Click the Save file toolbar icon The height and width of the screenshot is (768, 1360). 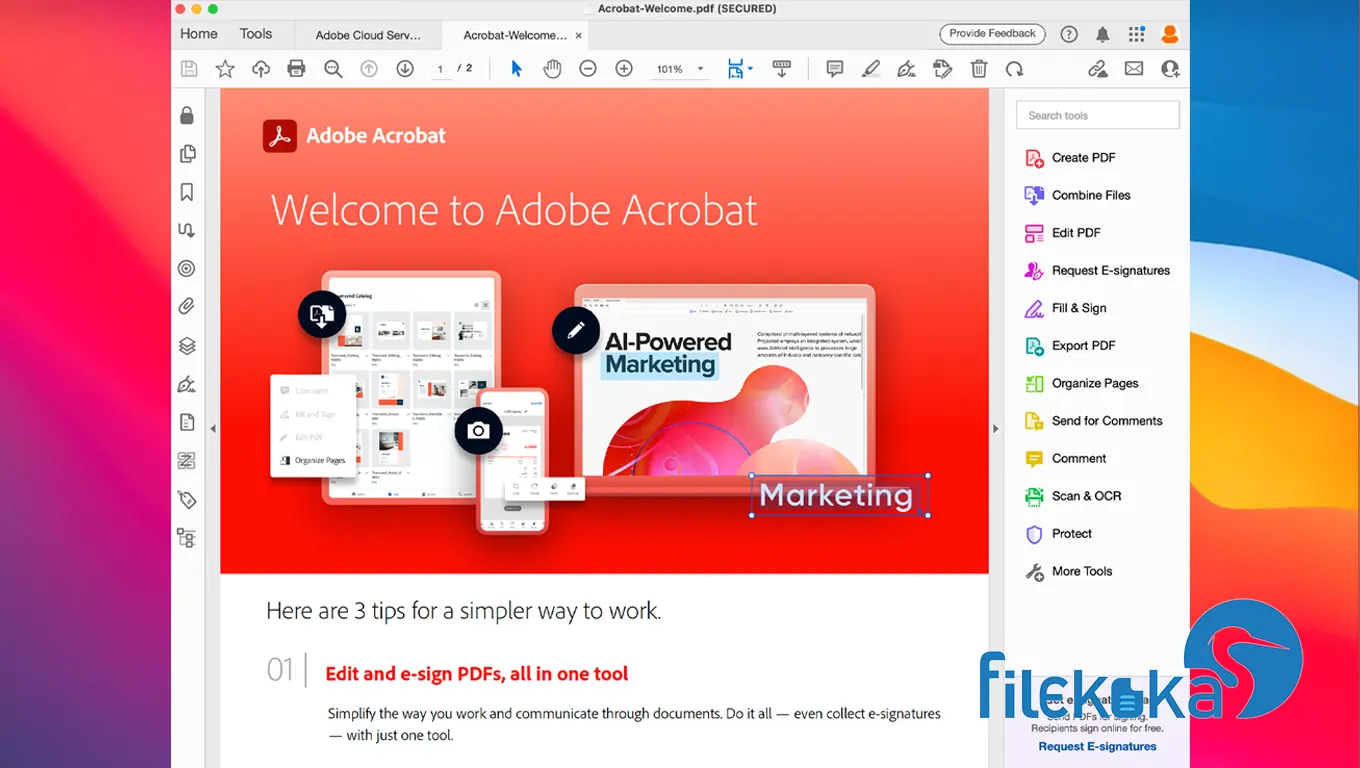click(189, 69)
